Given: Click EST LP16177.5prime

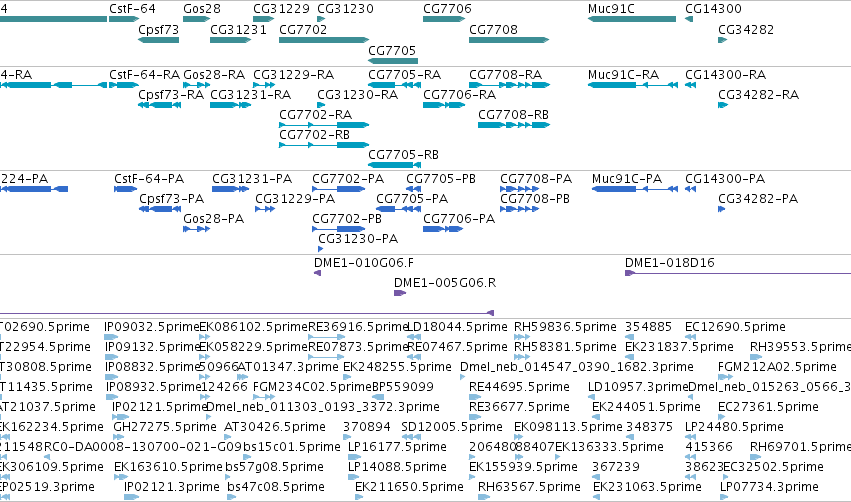Looking at the screenshot, I should pyautogui.click(x=353, y=457).
